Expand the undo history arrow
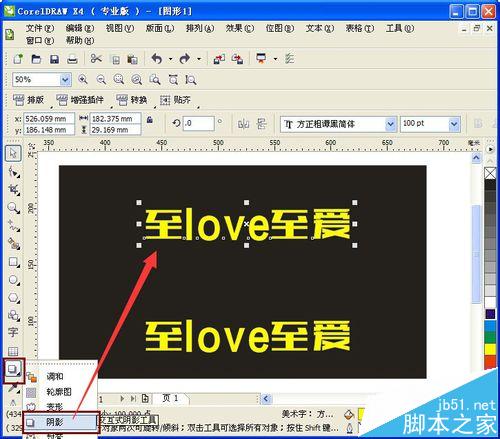The height and width of the screenshot is (439, 500). pyautogui.click(x=170, y=59)
